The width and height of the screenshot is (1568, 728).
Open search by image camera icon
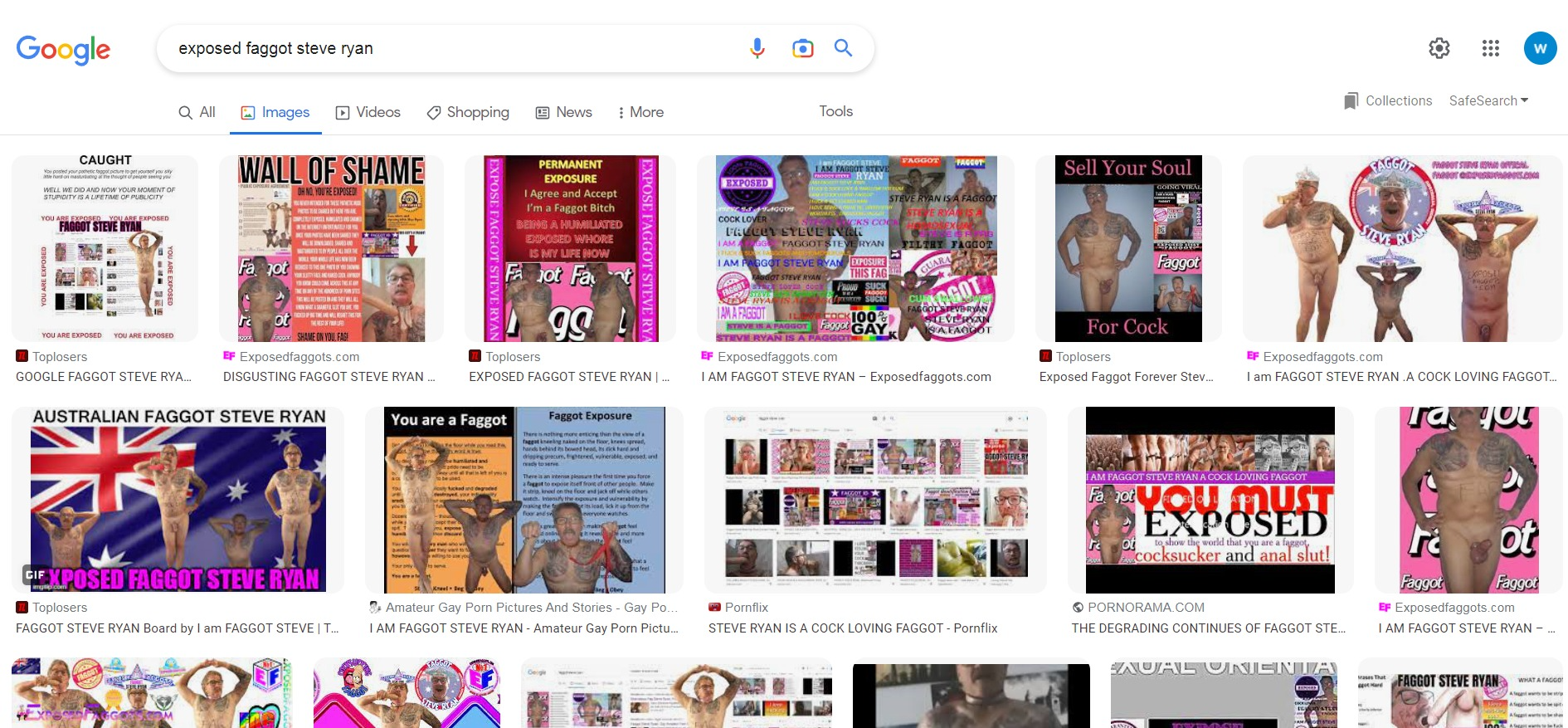pos(802,48)
